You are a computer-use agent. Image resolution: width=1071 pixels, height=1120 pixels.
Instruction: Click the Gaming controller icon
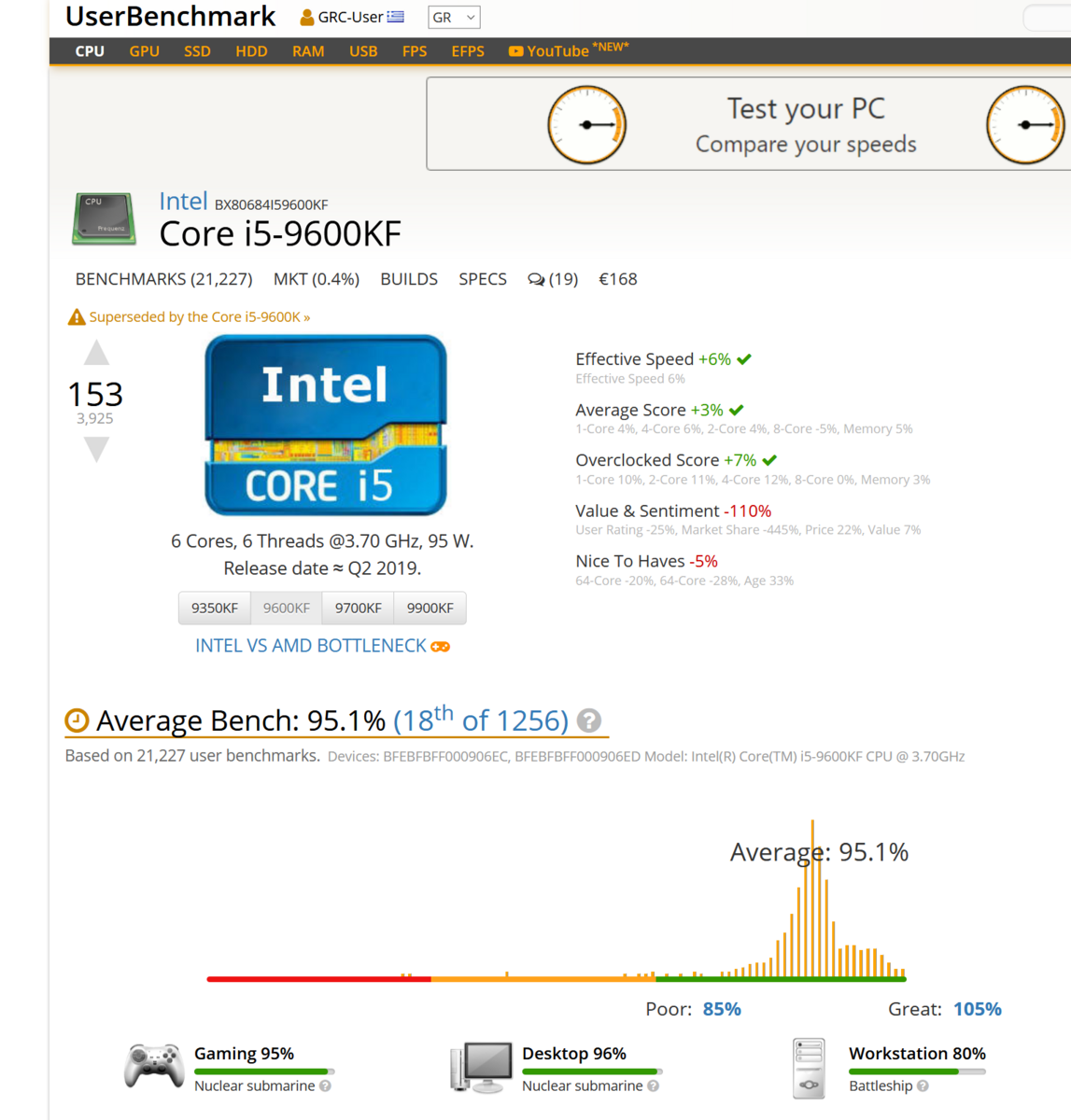pyautogui.click(x=154, y=1066)
